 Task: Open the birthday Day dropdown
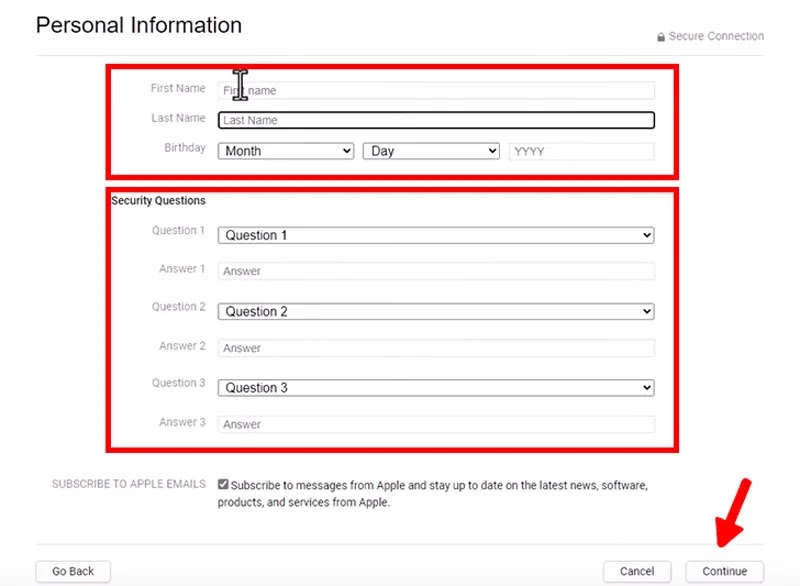tap(431, 151)
